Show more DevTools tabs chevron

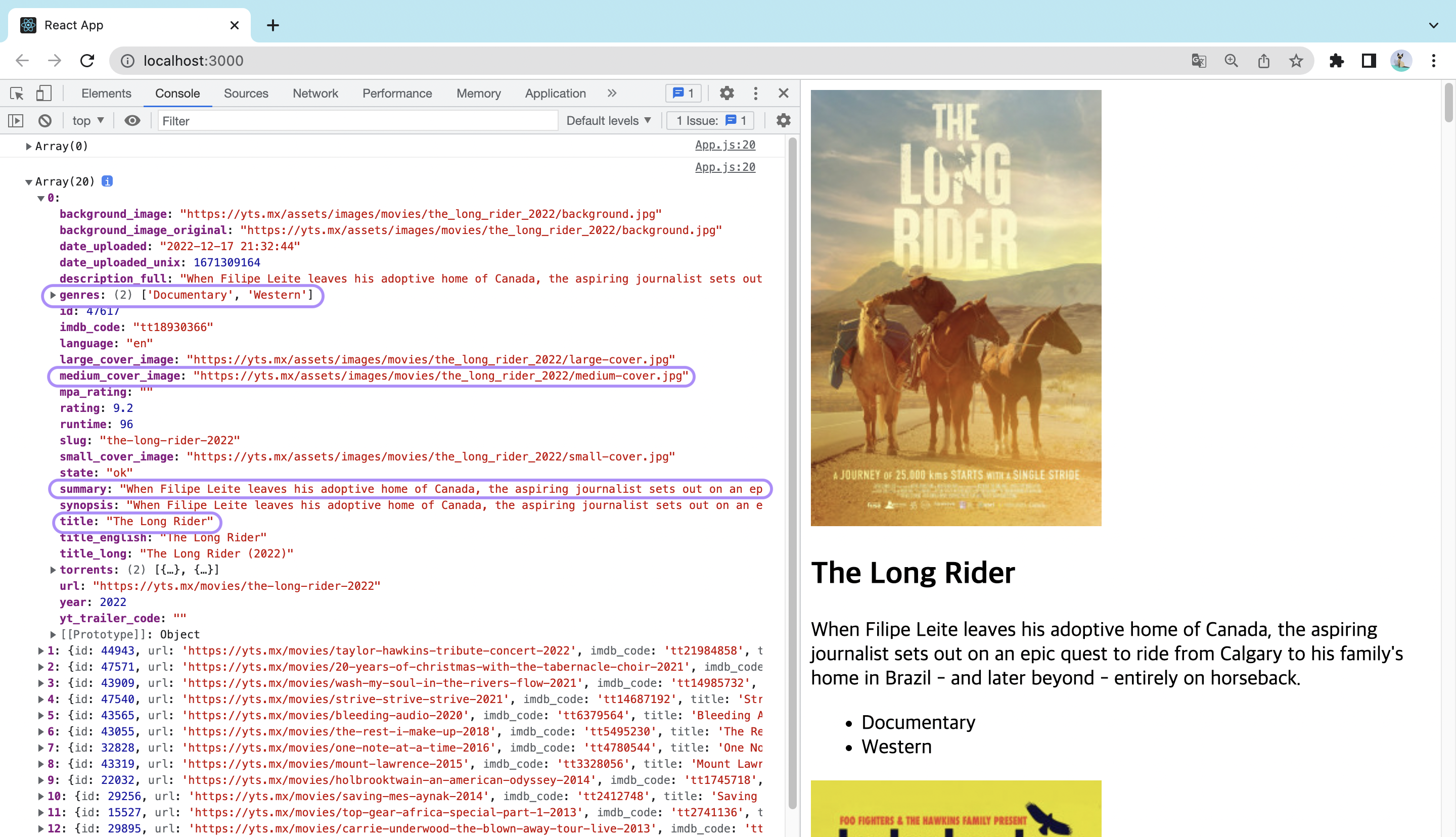click(x=612, y=93)
